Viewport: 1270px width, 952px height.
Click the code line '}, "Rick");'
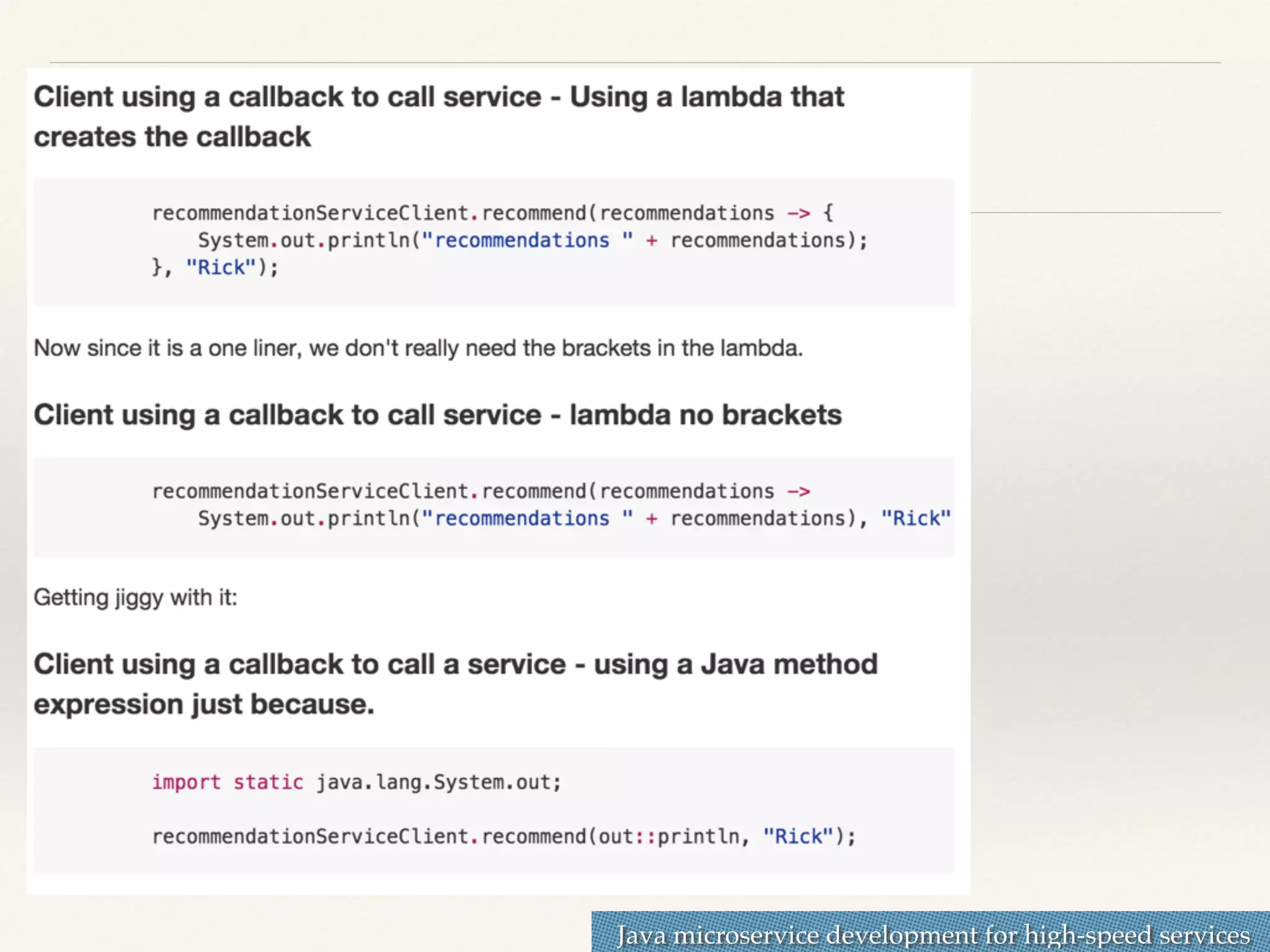[215, 268]
